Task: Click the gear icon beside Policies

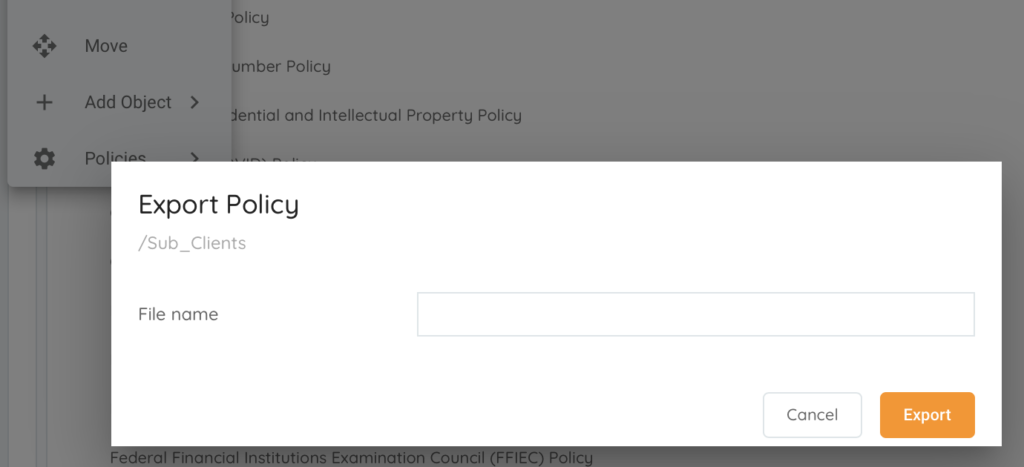Action: (x=44, y=159)
